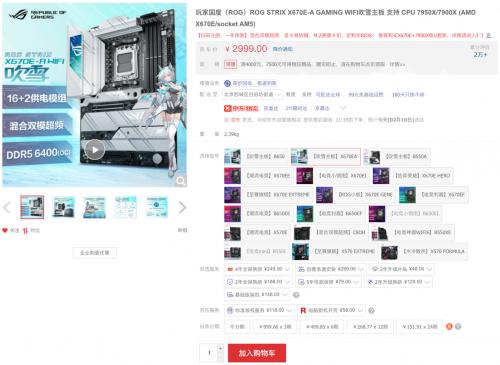This screenshot has height=365, width=500.
Task: Open the delivery region dropdown
Action: [x=253, y=94]
